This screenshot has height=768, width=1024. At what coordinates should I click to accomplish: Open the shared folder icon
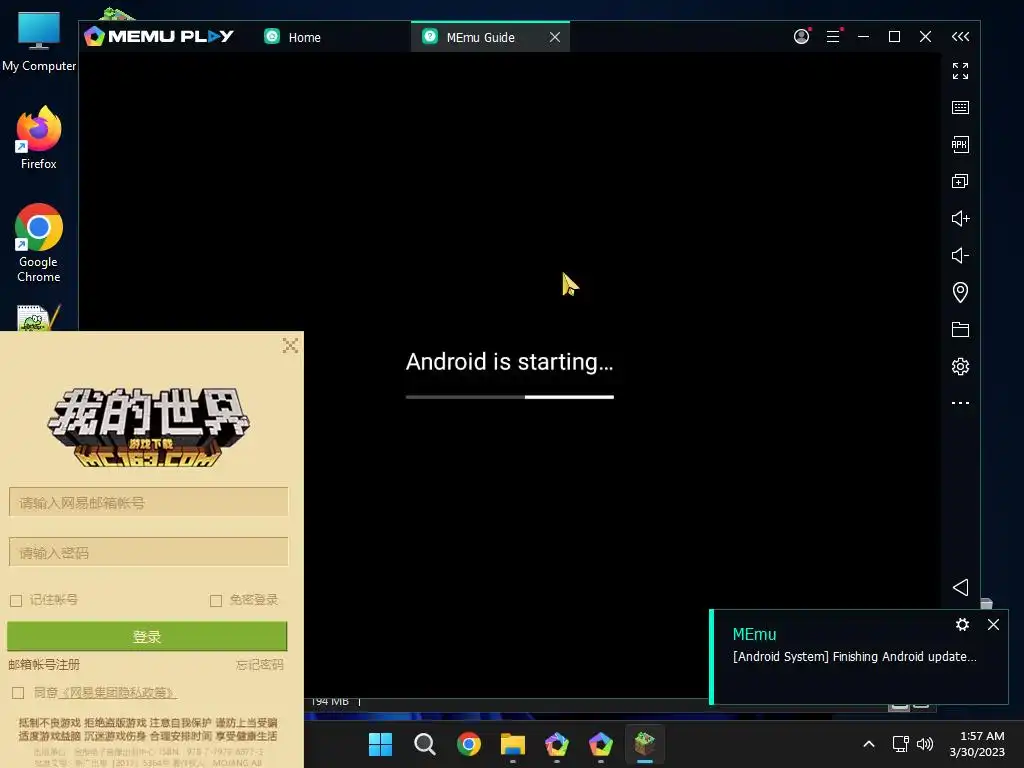click(x=960, y=329)
